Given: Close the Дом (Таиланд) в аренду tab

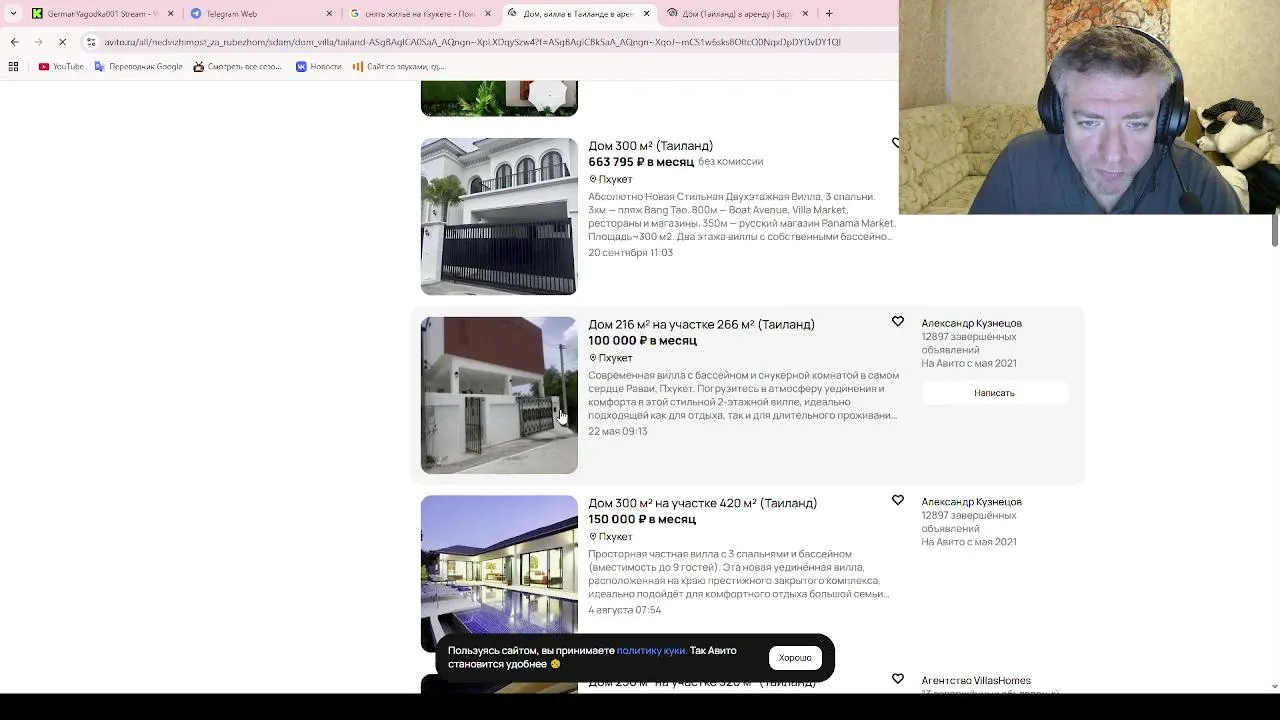Looking at the screenshot, I should (805, 14).
